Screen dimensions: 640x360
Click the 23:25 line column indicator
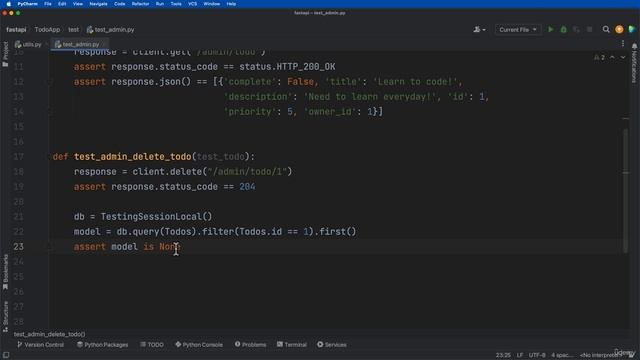click(x=503, y=355)
